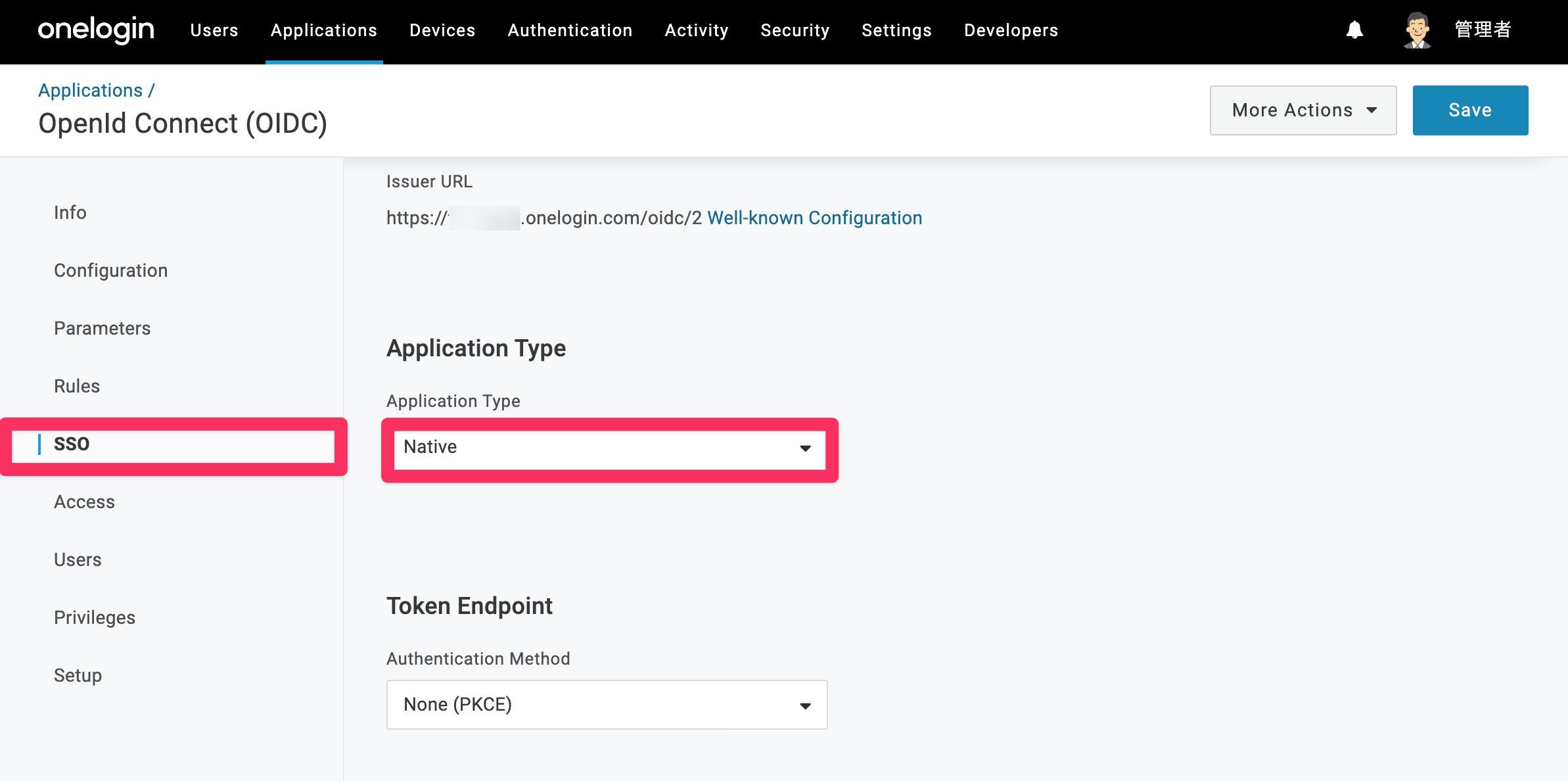The width and height of the screenshot is (1568, 781).
Task: Click the Application Type section heading
Action: (476, 348)
